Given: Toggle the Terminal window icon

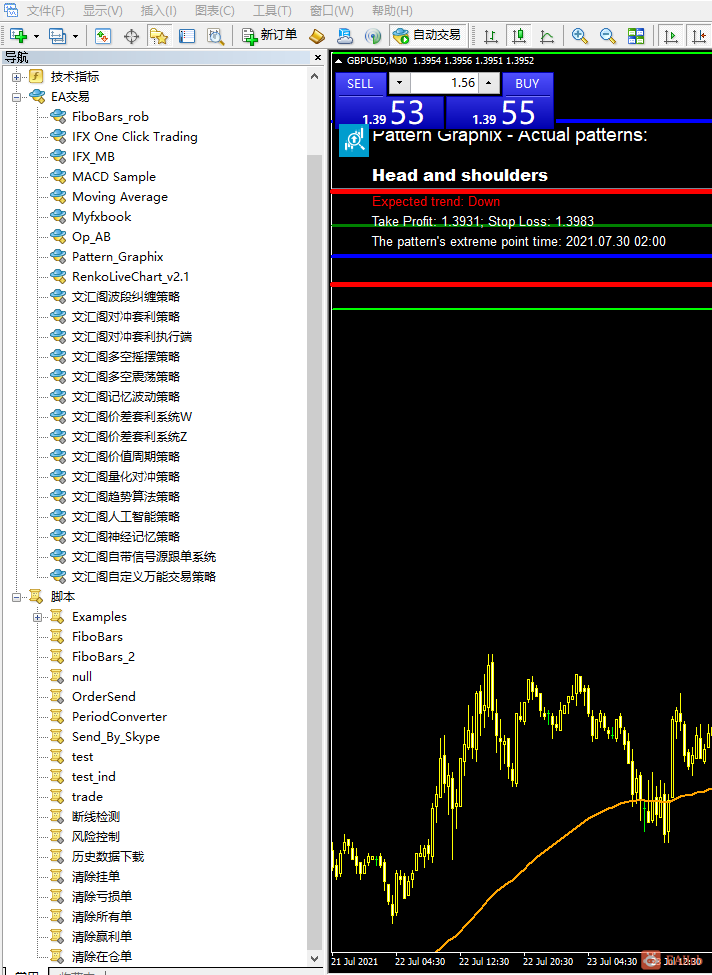Looking at the screenshot, I should pos(187,36).
